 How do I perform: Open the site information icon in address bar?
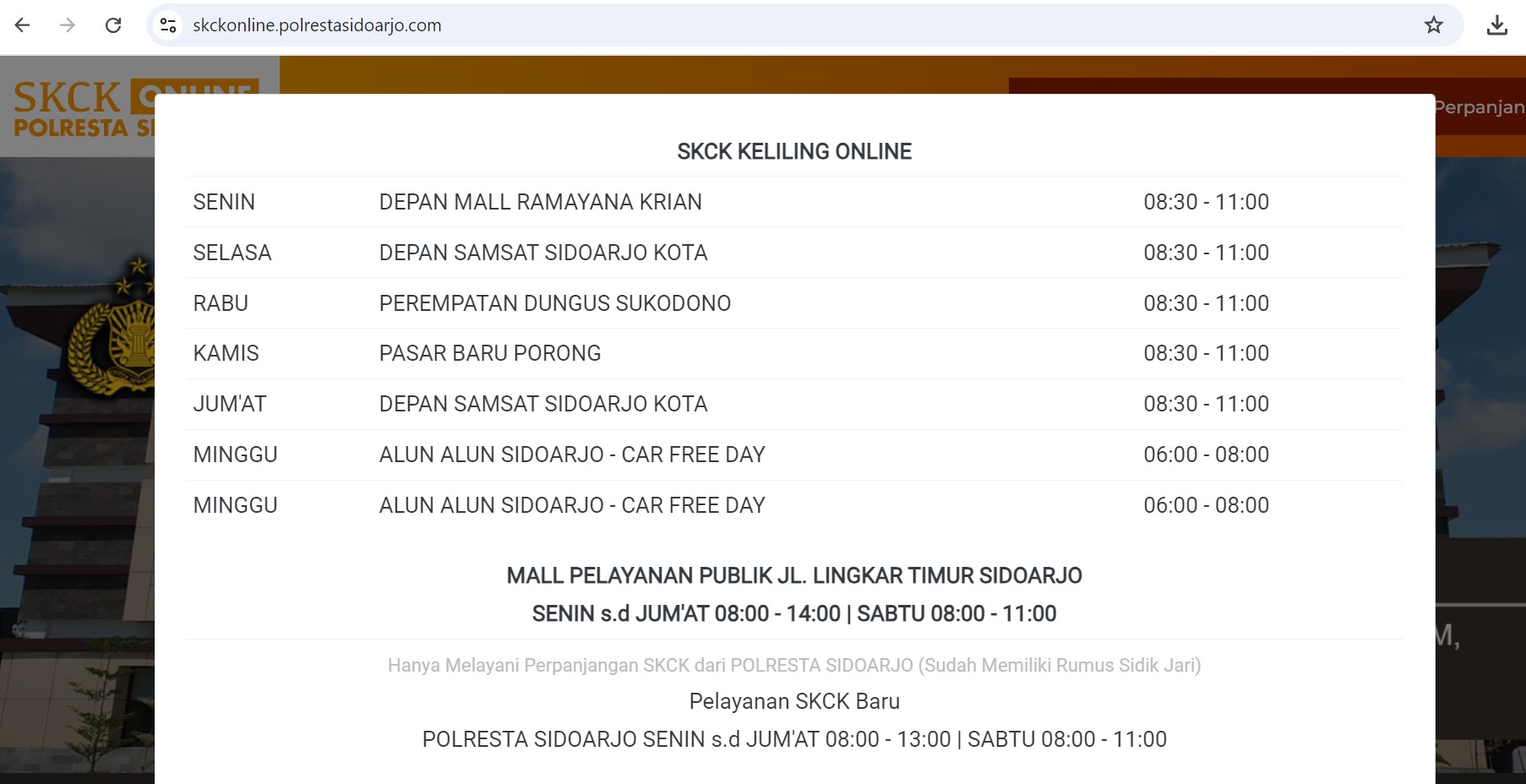tap(168, 25)
